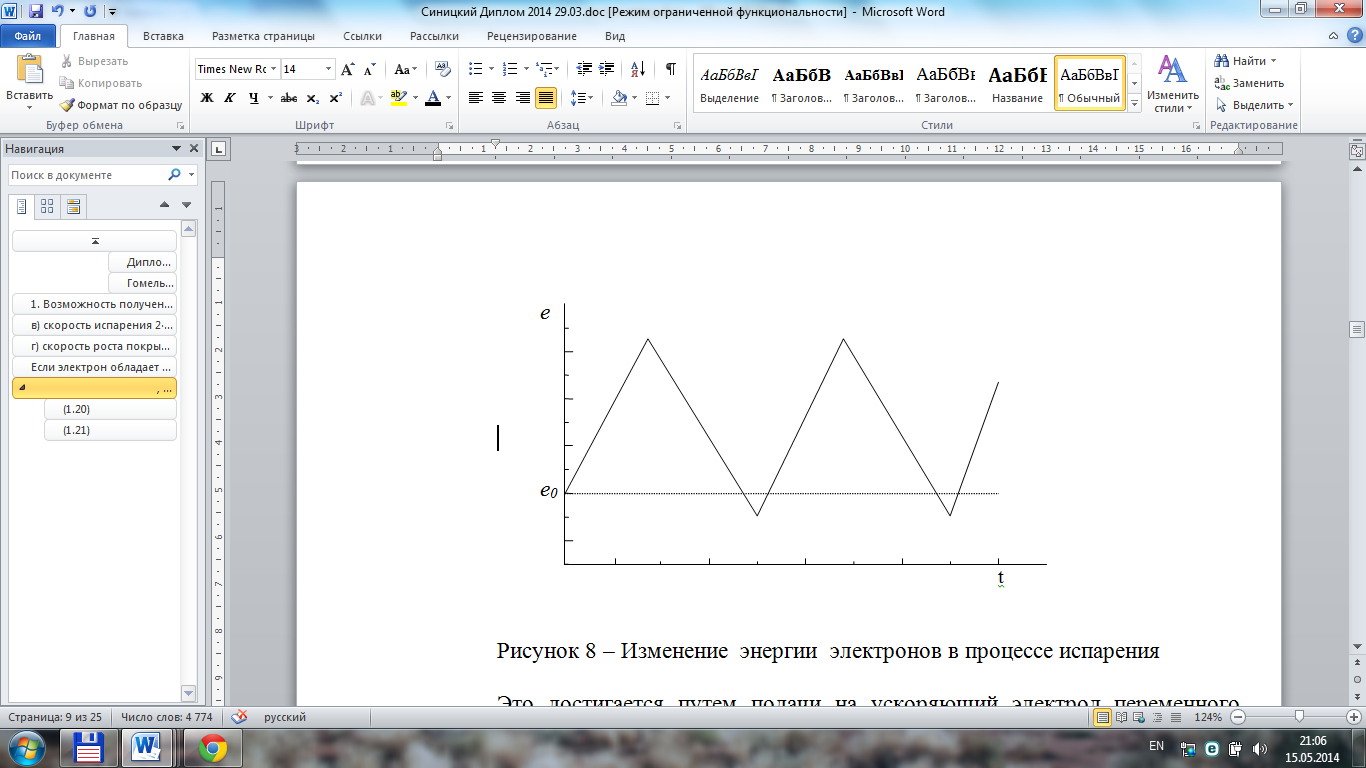The image size is (1366, 768).
Task: Open the Вставка ribbon tab
Action: click(x=163, y=36)
